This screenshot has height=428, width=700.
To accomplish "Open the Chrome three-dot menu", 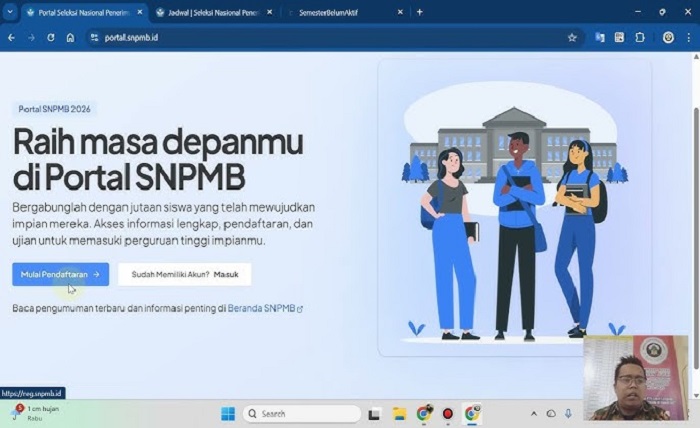I will click(689, 38).
